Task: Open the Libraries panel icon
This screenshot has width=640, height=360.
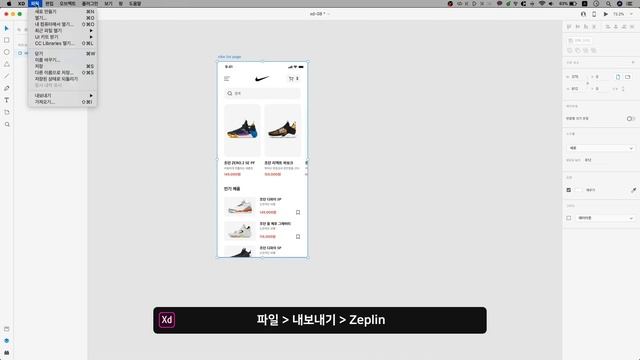Action: pos(7,329)
